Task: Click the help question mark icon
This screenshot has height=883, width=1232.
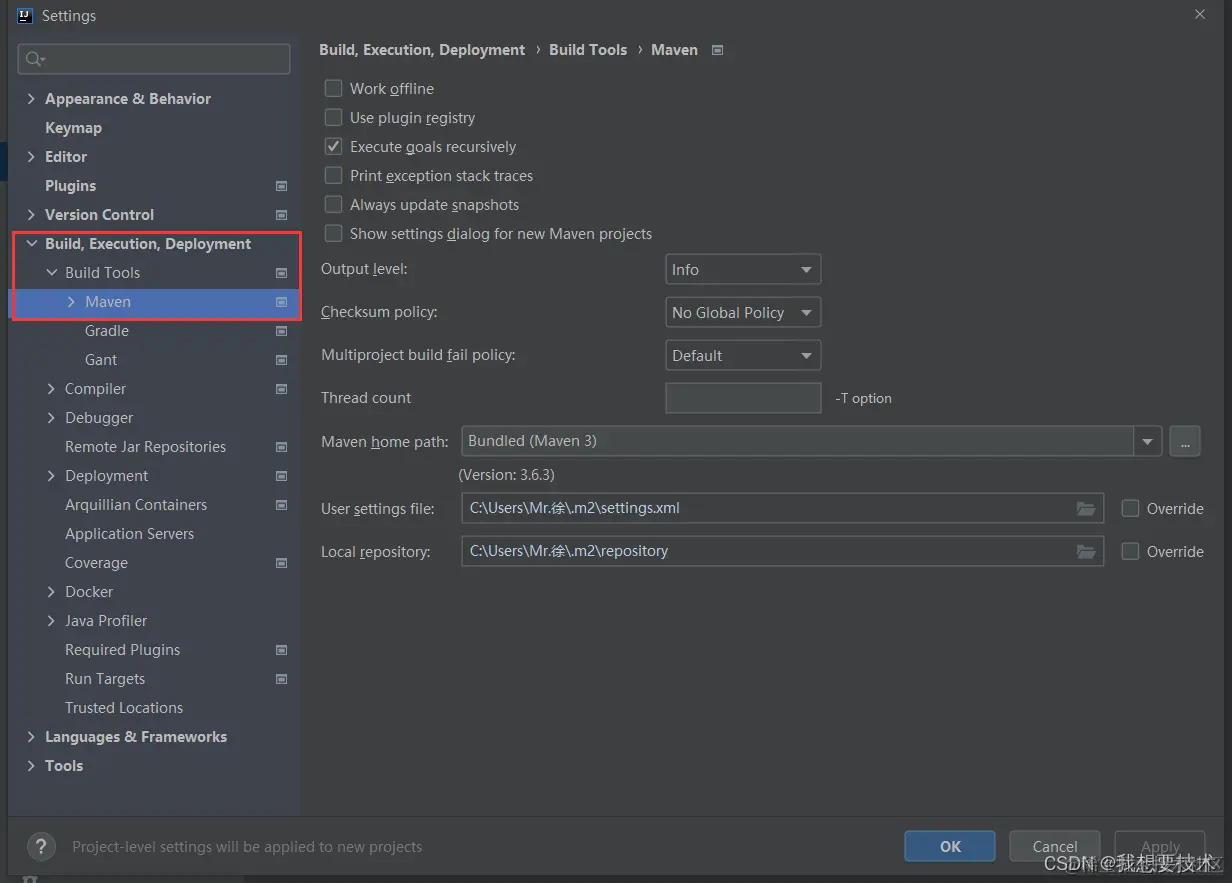Action: tap(41, 846)
